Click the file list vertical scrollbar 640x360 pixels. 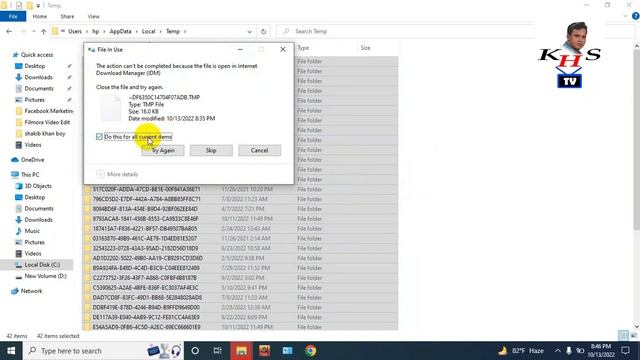coord(636,139)
